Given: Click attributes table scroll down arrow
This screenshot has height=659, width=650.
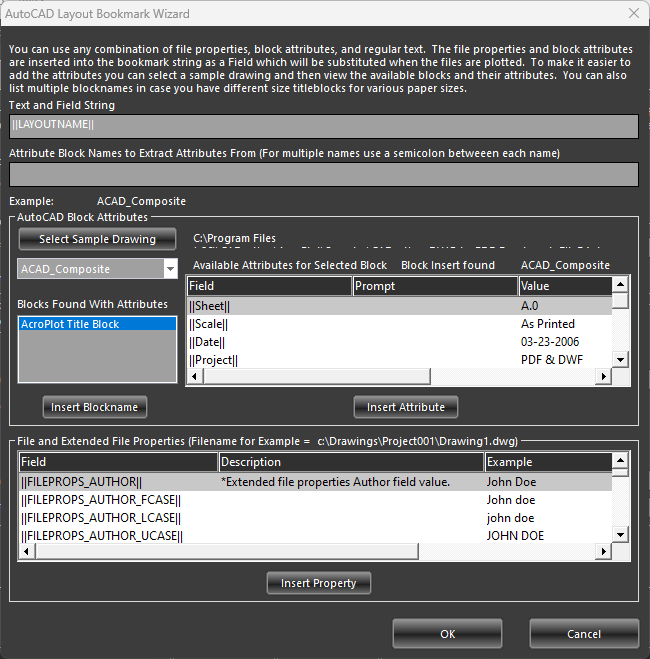Looking at the screenshot, I should [620, 360].
